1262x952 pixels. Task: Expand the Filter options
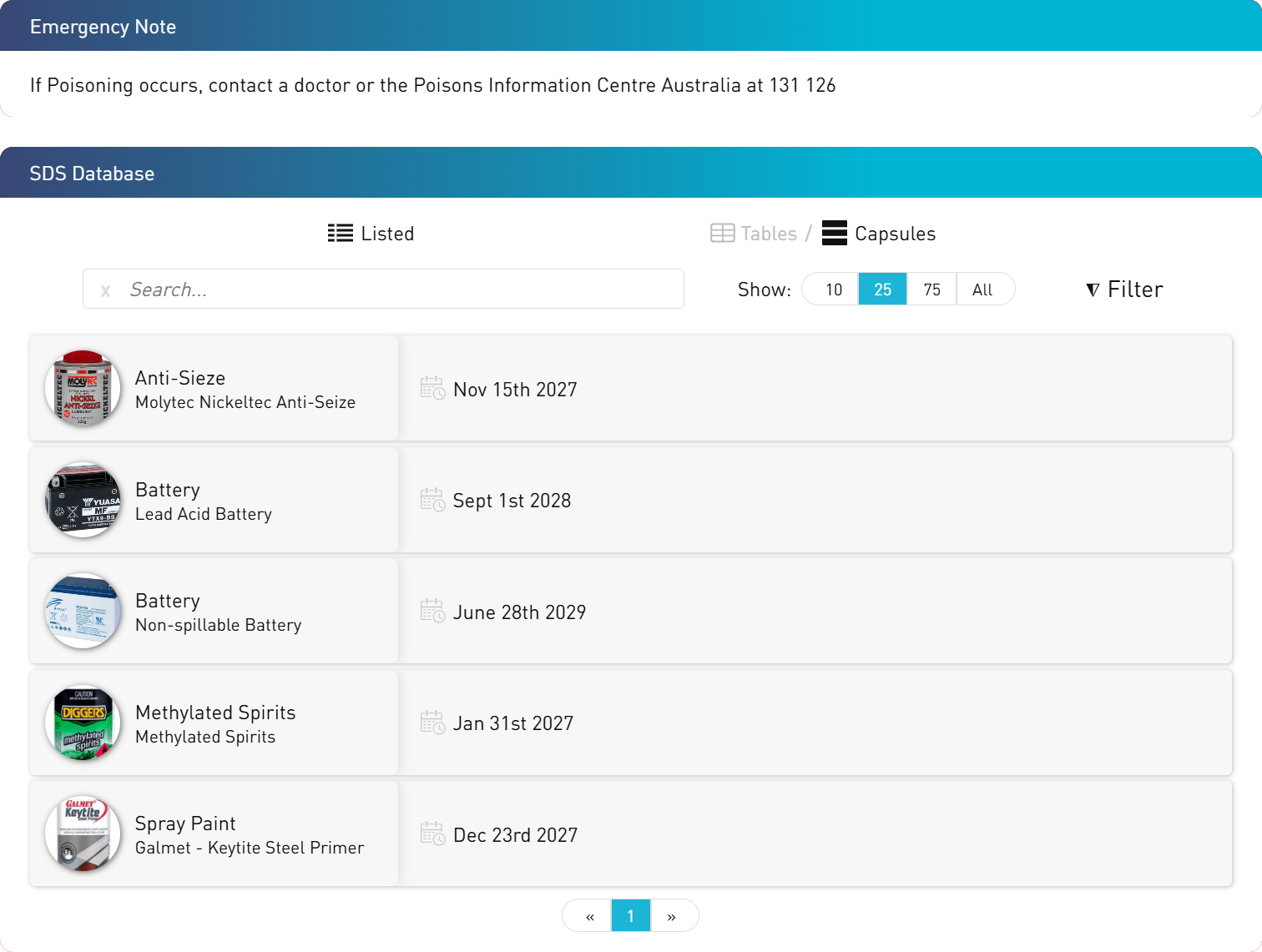click(1124, 290)
